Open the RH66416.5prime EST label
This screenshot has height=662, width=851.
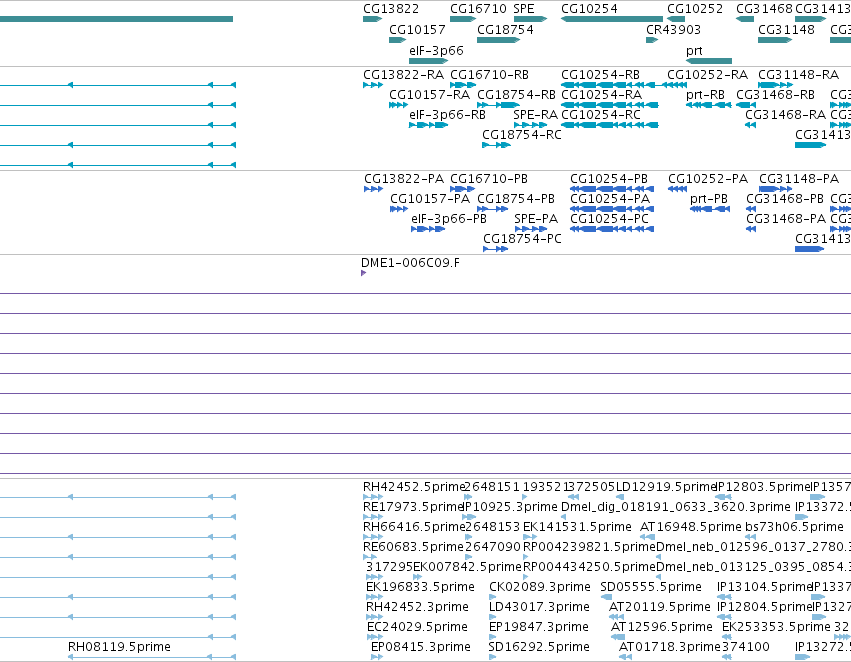tap(414, 527)
